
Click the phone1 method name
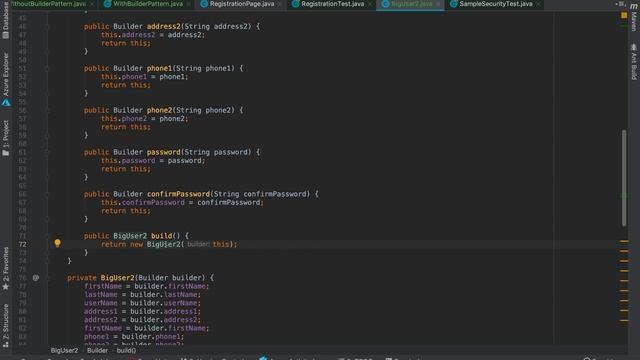coord(159,69)
